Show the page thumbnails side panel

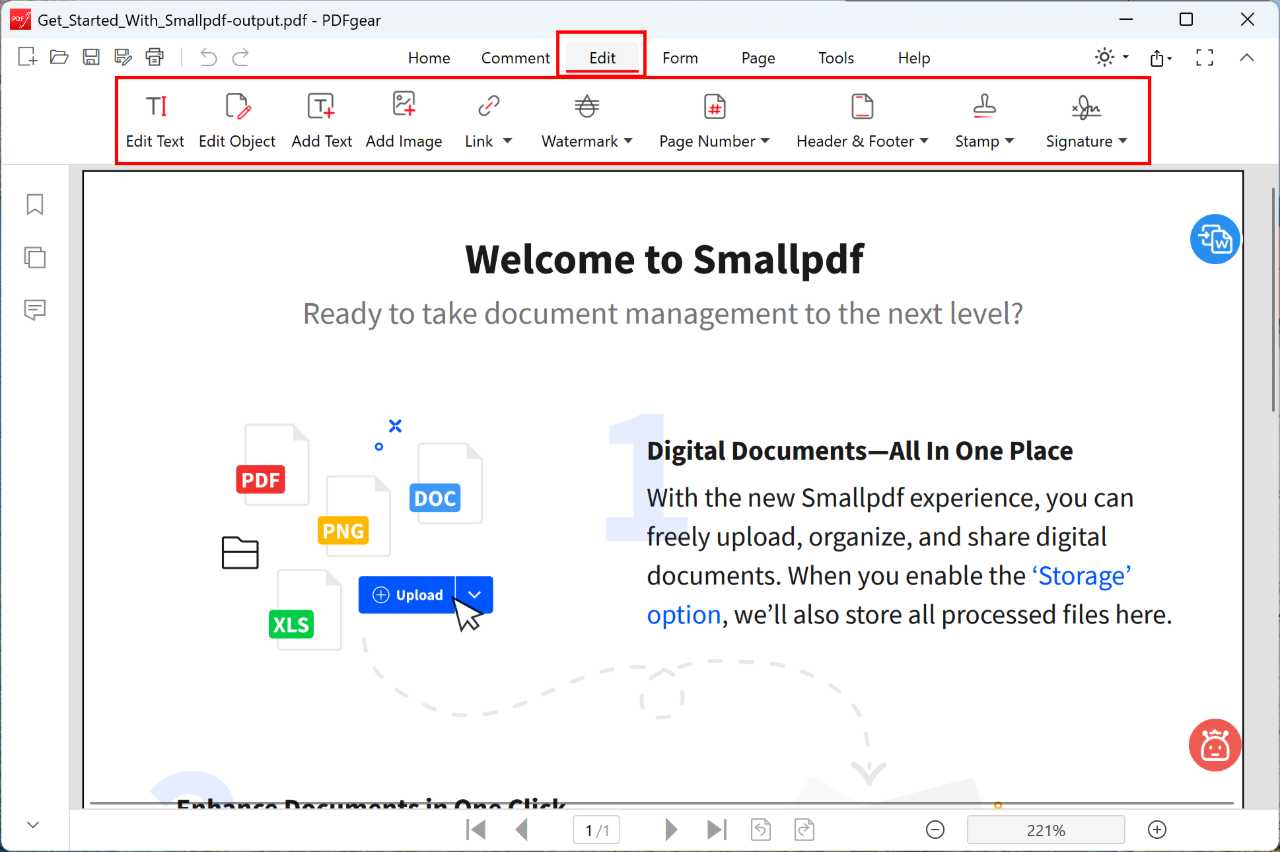click(x=35, y=257)
